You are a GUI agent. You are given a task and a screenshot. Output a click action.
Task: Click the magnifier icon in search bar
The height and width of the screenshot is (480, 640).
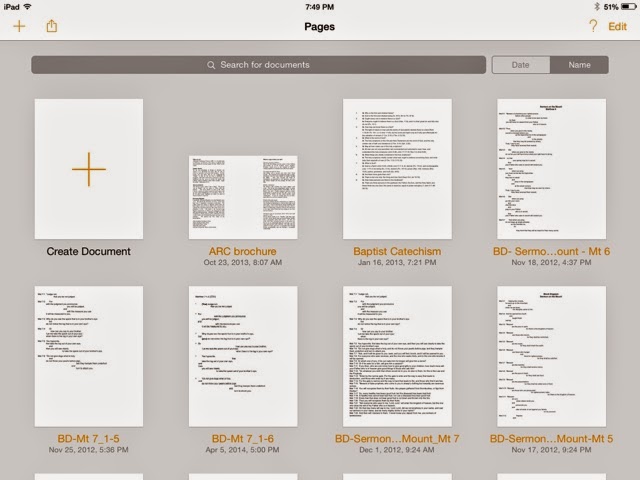coord(211,65)
